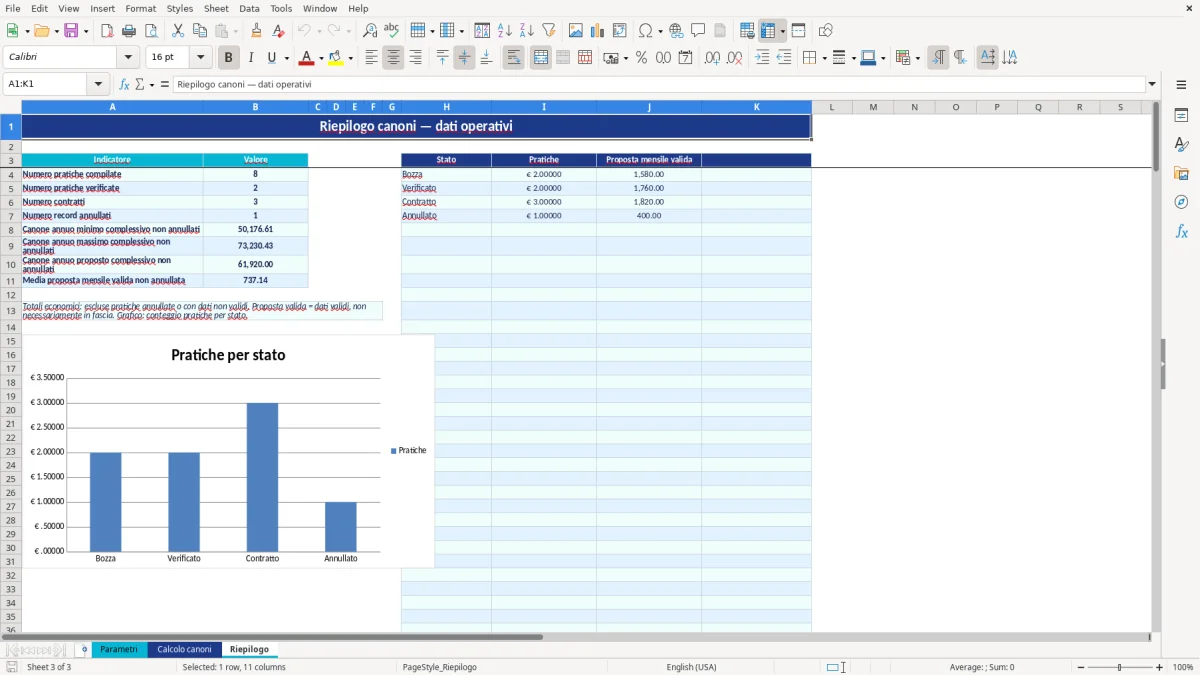Toggle Align Left
Image resolution: width=1200 pixels, height=675 pixels.
pos(371,58)
